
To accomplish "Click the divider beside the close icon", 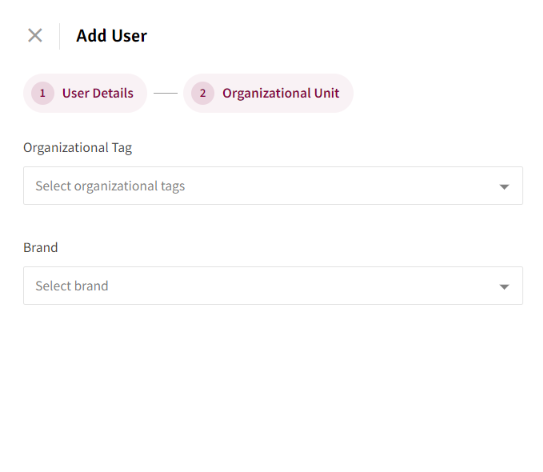I will tap(60, 36).
